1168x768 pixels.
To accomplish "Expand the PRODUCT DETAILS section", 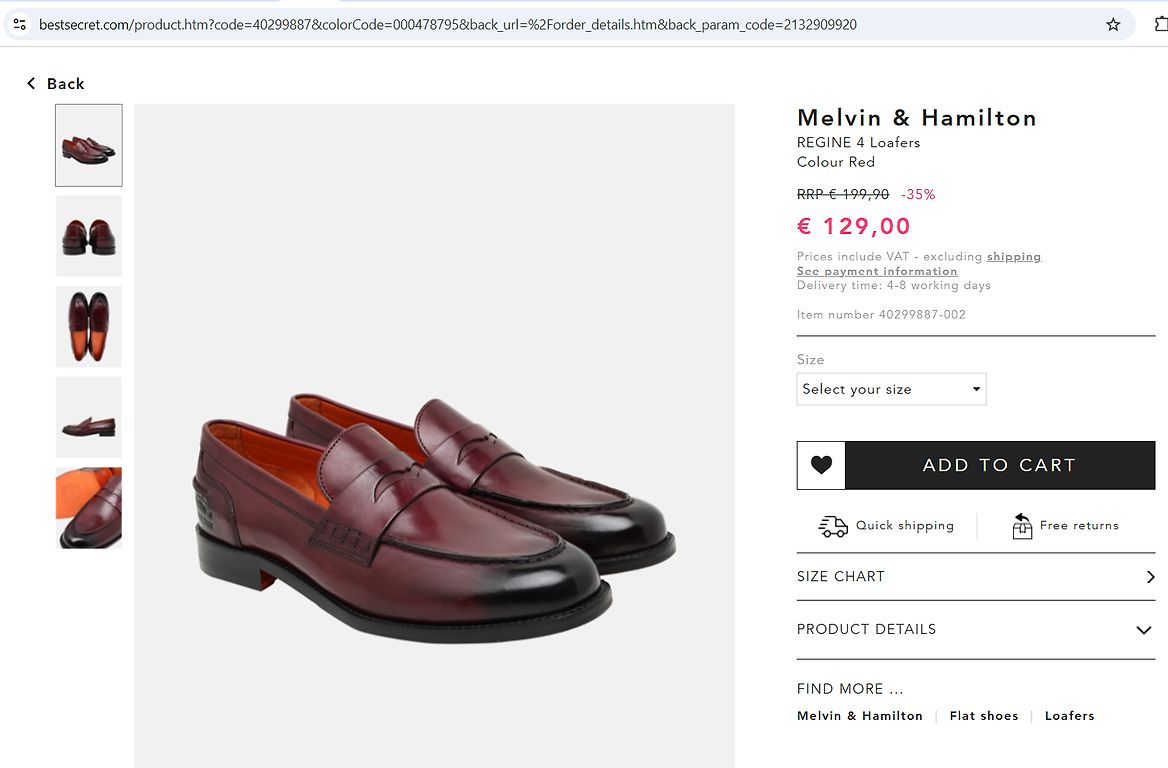I will point(975,630).
